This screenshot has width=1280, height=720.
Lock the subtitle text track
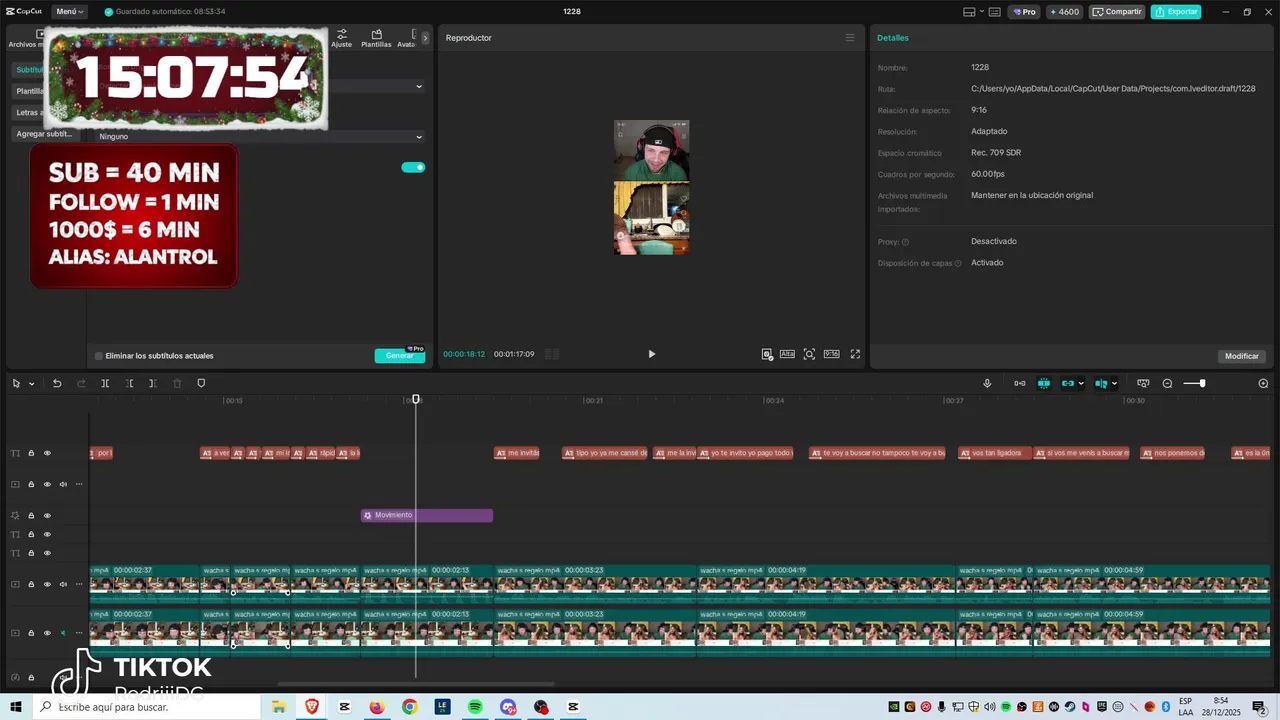click(x=31, y=453)
